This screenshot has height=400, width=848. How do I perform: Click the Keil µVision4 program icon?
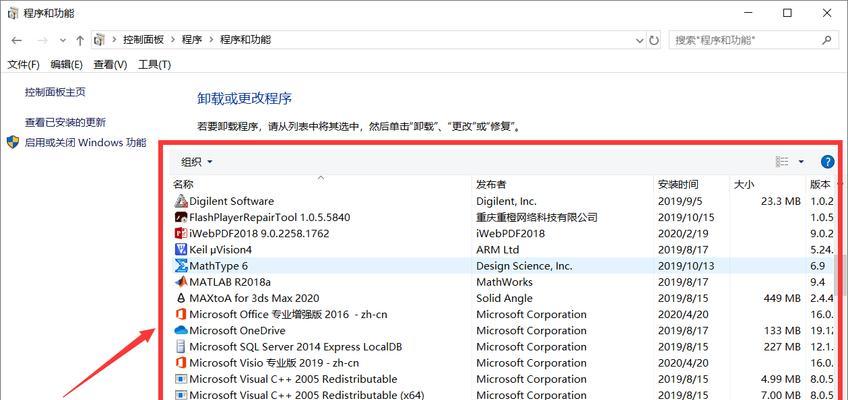pos(181,250)
